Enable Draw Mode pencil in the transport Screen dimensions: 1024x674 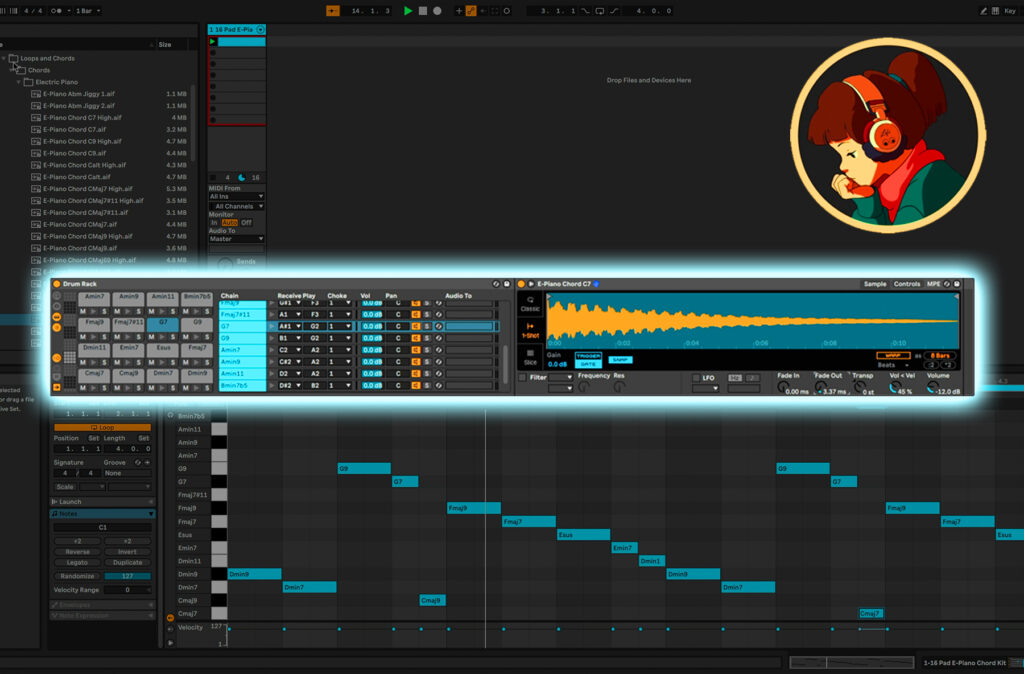(471, 11)
